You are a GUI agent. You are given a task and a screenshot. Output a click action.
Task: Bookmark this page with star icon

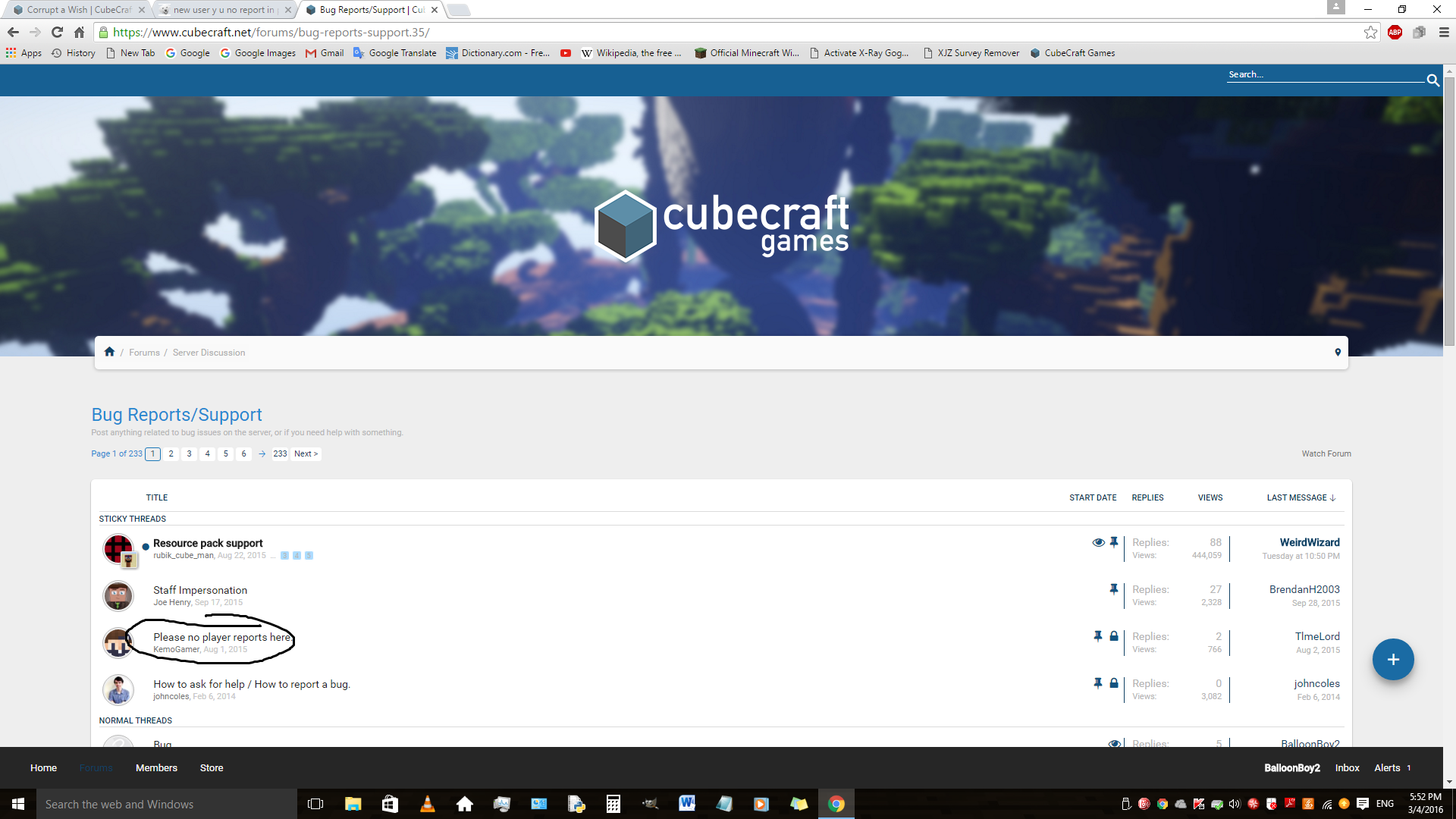tap(1370, 32)
